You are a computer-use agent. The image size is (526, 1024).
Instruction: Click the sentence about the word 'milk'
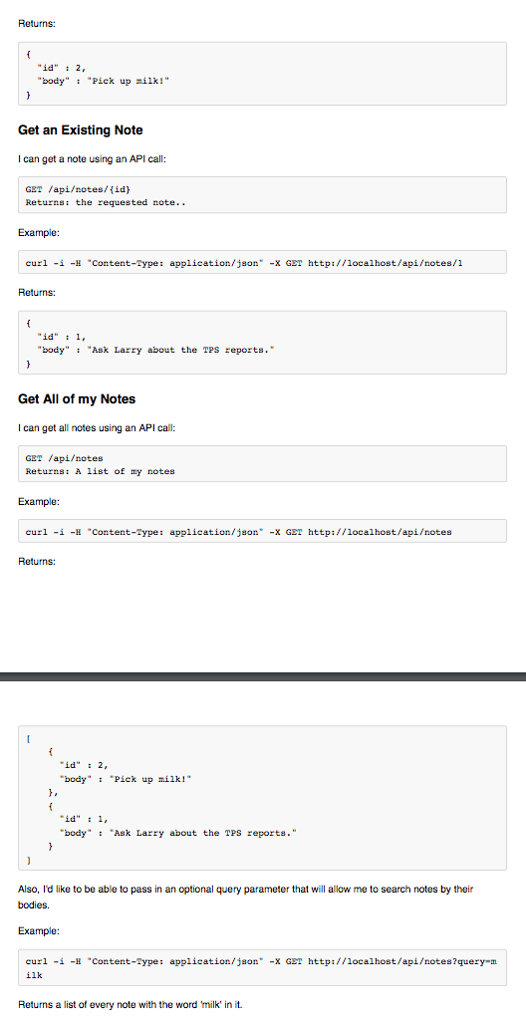[x=130, y=1004]
